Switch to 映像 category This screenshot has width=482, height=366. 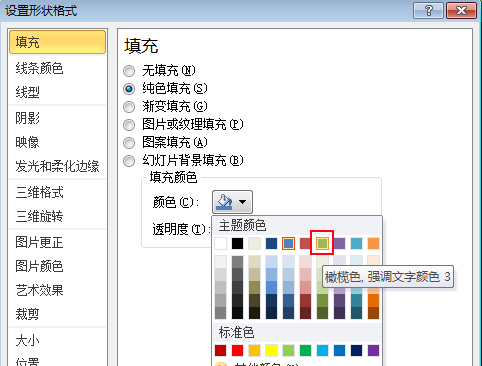58,142
